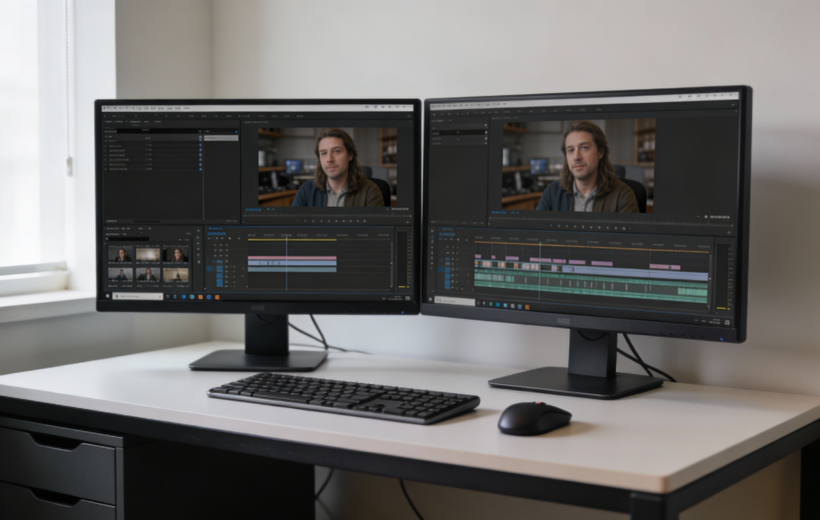
Task: Select the highlighted clip entry beside effect controls
Action: [221, 137]
